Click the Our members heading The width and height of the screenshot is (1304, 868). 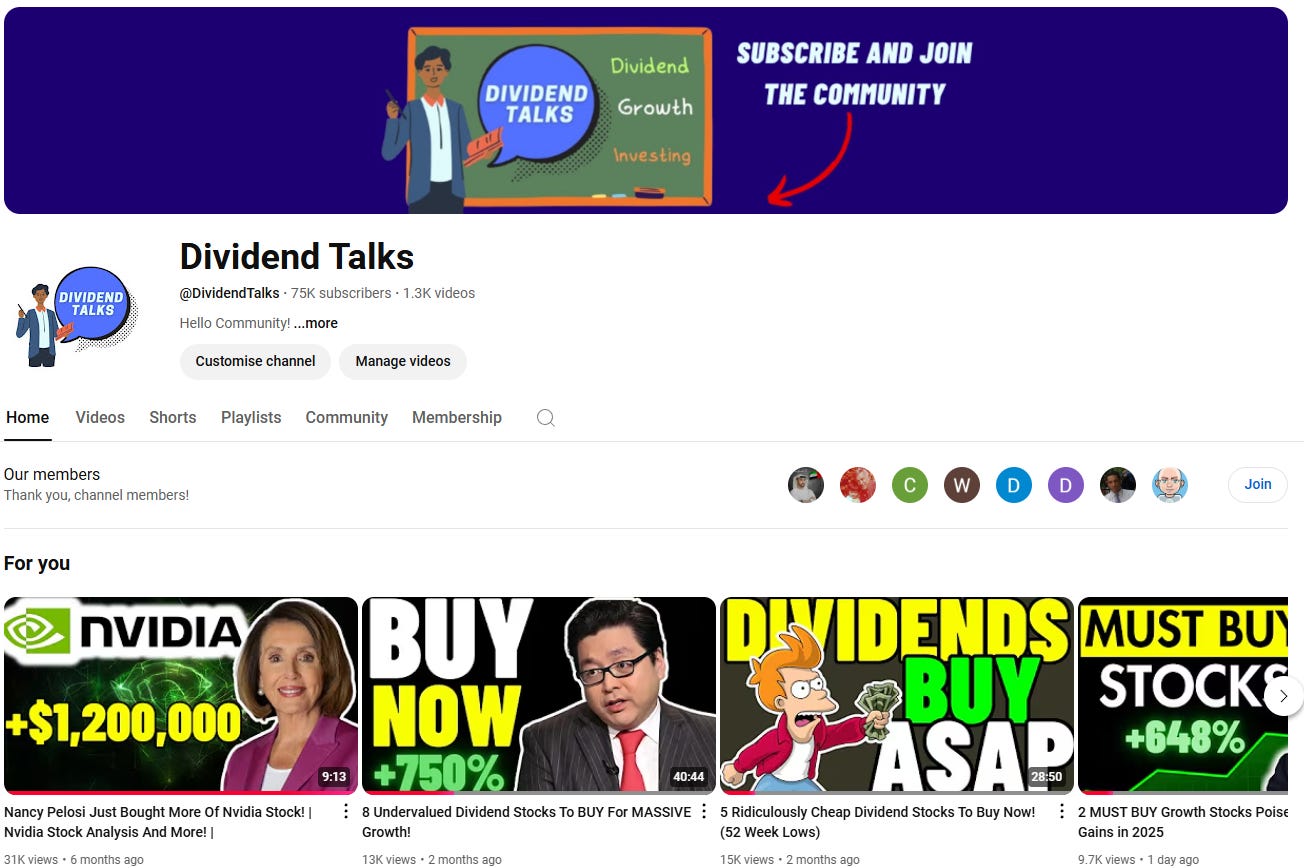pyautogui.click(x=52, y=474)
